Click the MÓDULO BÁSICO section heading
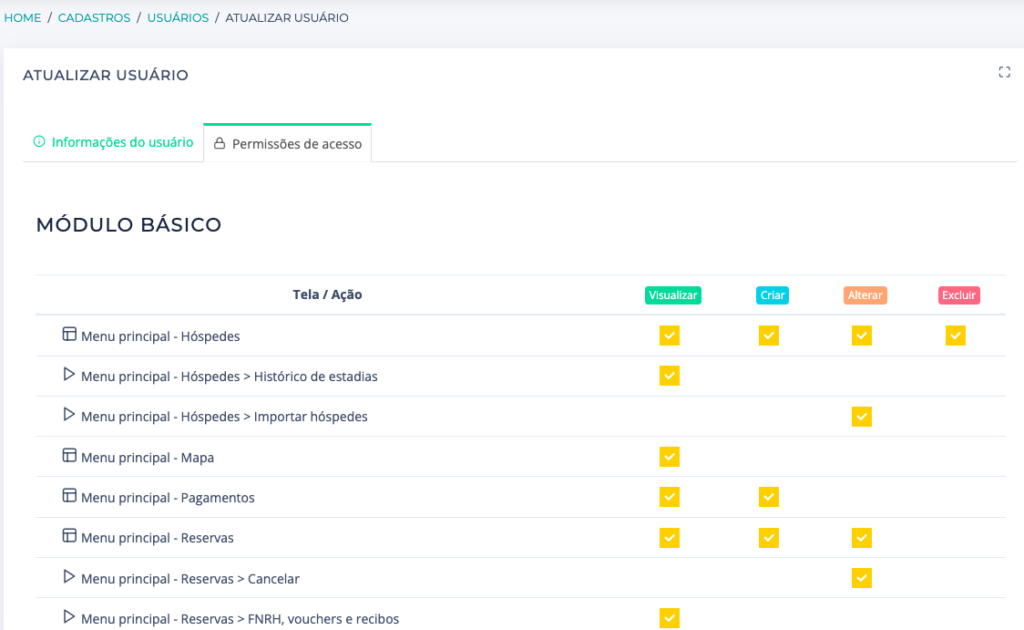 tap(129, 225)
